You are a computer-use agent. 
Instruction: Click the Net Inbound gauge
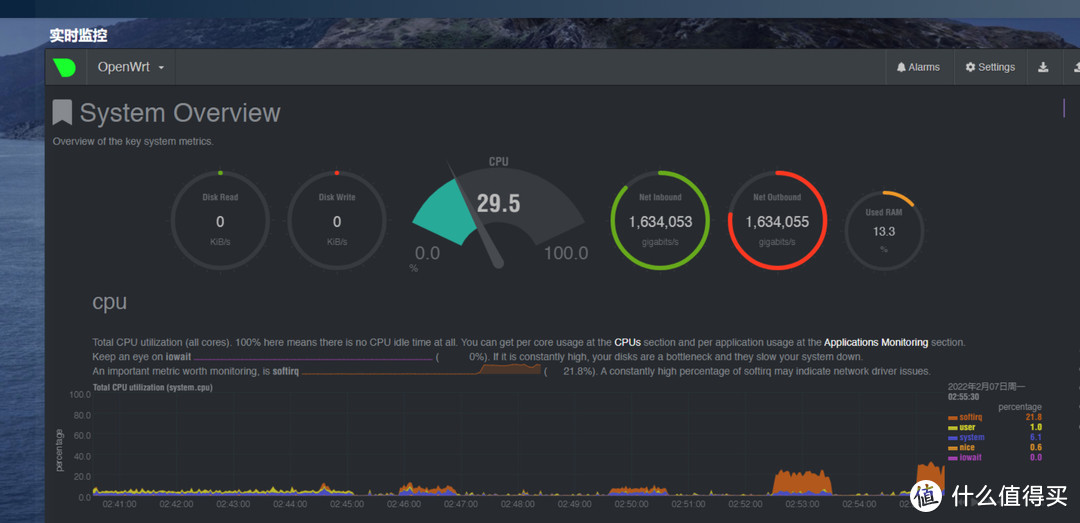(660, 221)
